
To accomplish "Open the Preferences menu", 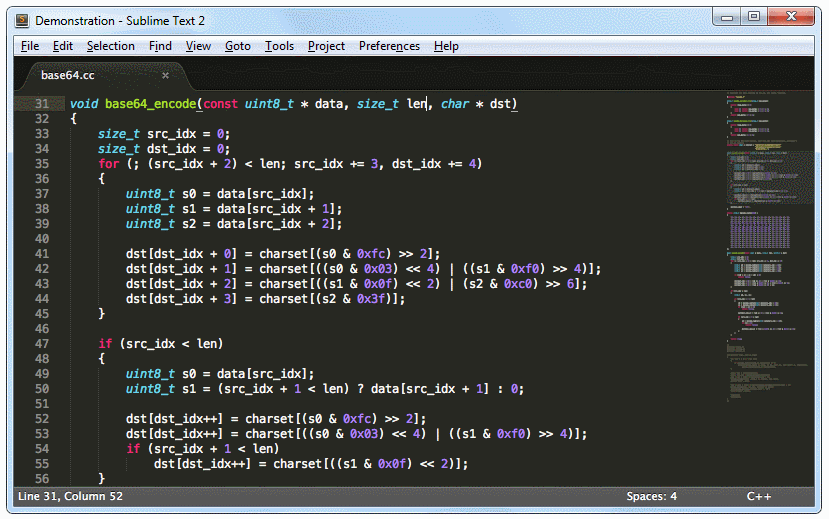I will (389, 46).
